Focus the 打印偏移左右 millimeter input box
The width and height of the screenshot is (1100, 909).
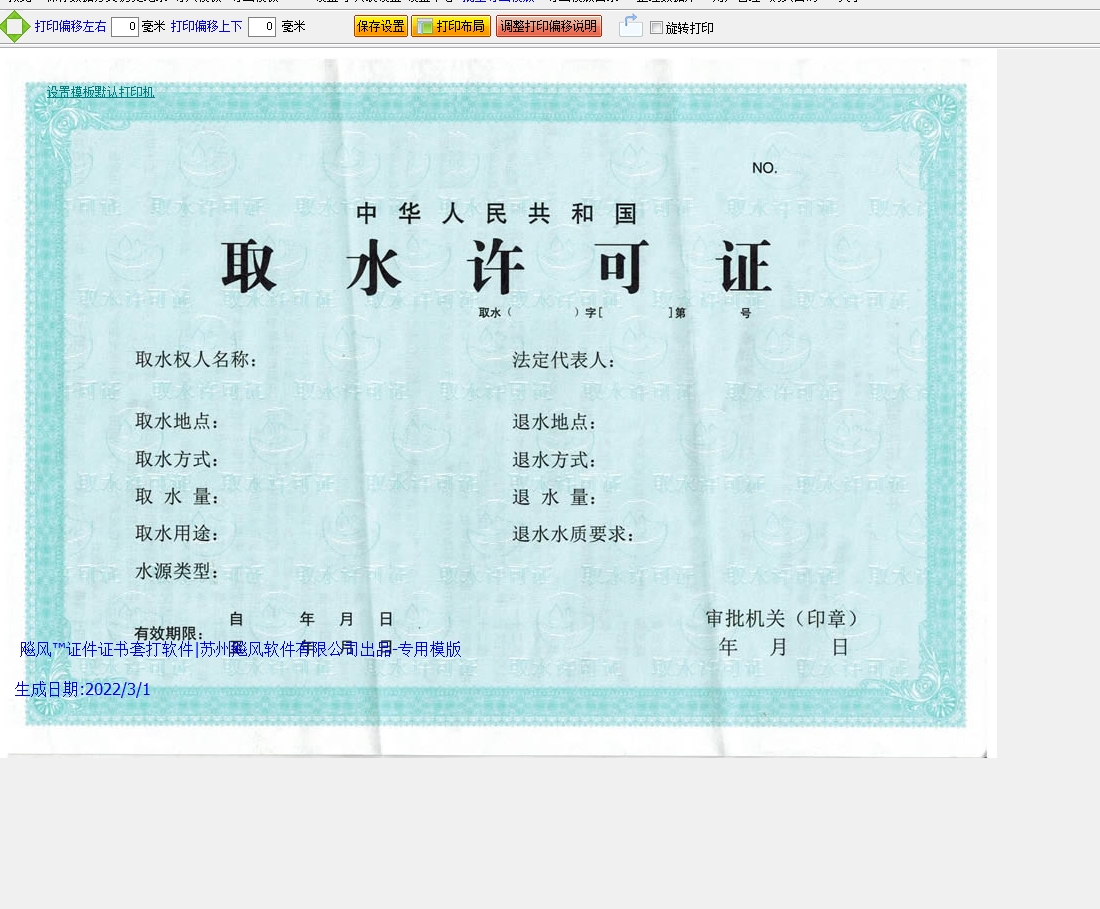[x=124, y=27]
